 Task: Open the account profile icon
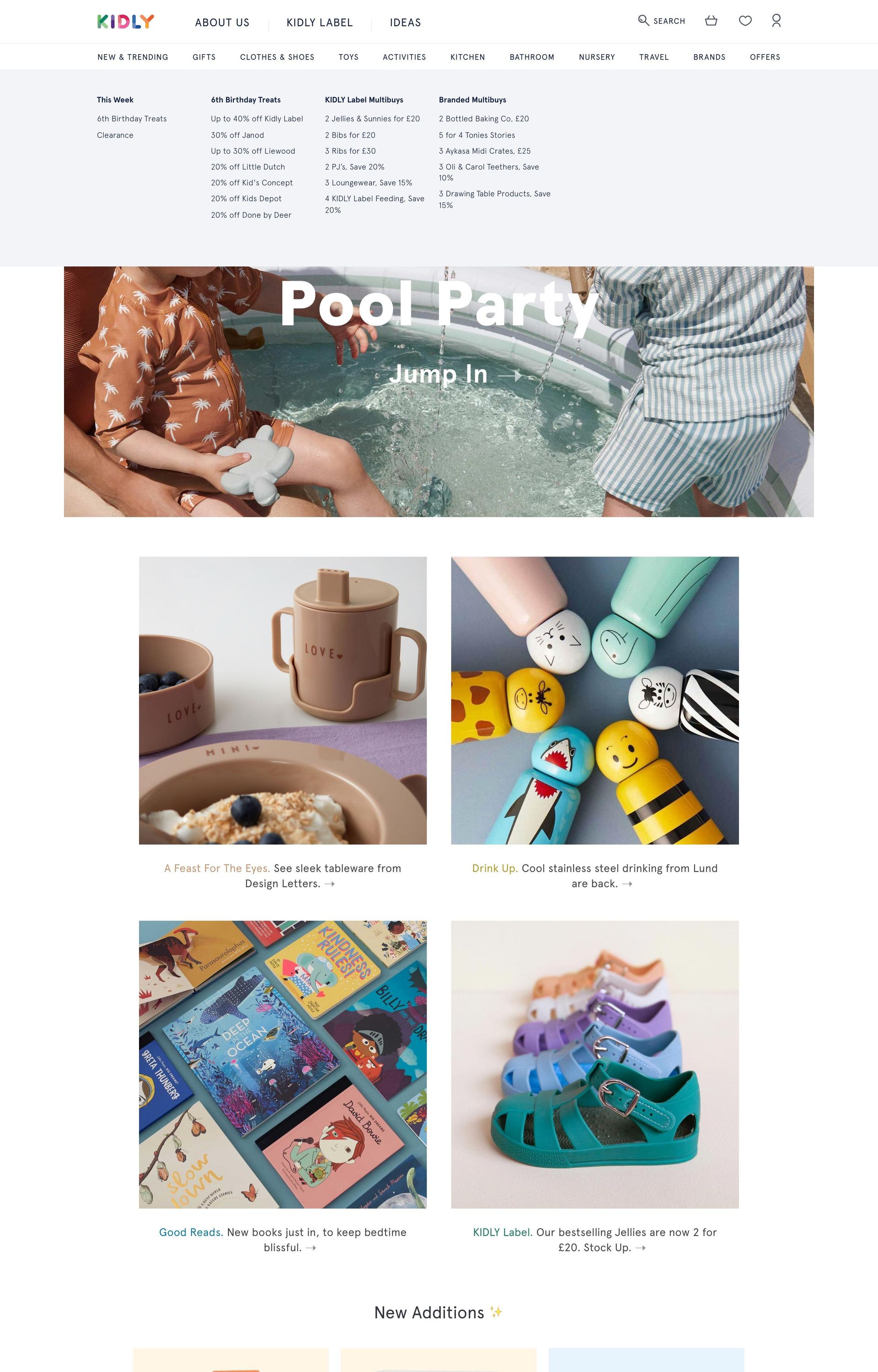coord(776,21)
